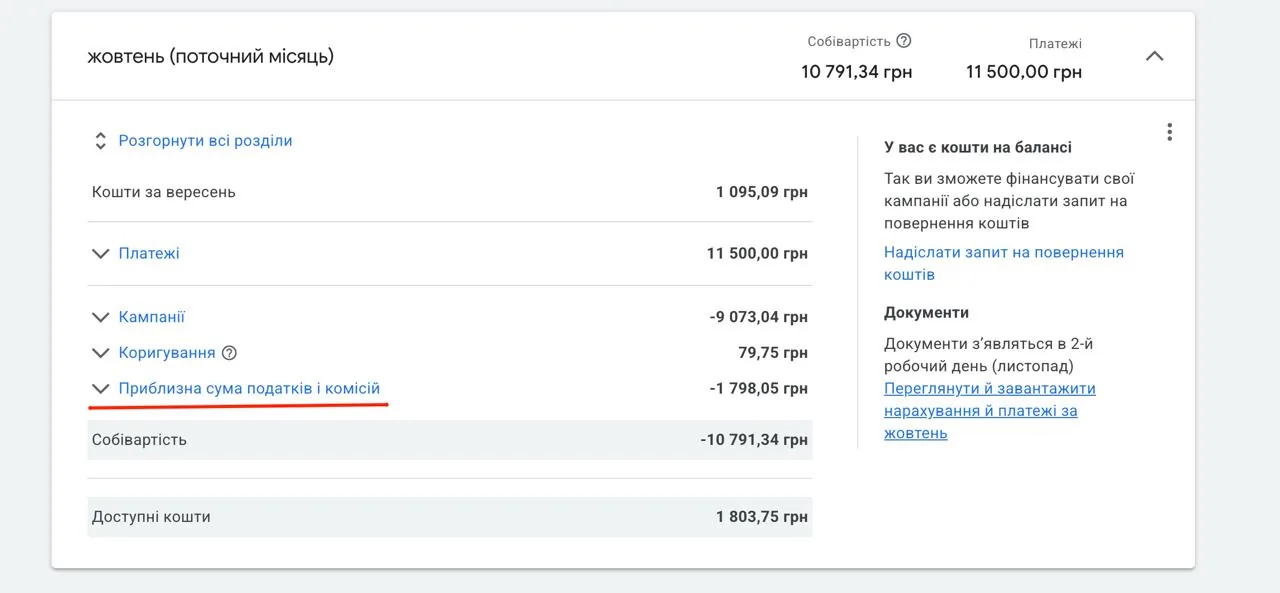Select the header 10 791,34 грн cost amount

[857, 72]
